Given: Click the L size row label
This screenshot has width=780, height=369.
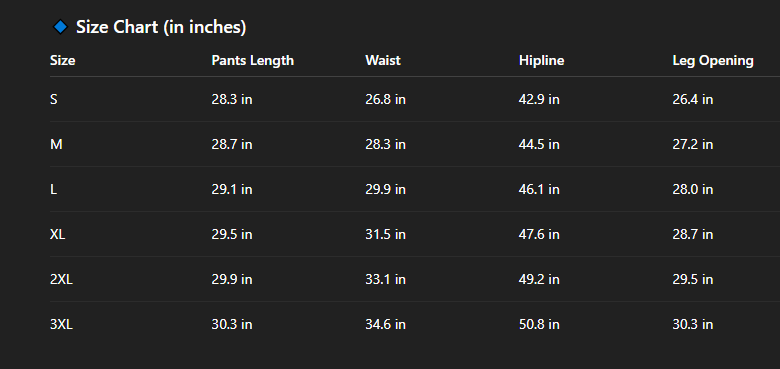Looking at the screenshot, I should coord(53,189).
